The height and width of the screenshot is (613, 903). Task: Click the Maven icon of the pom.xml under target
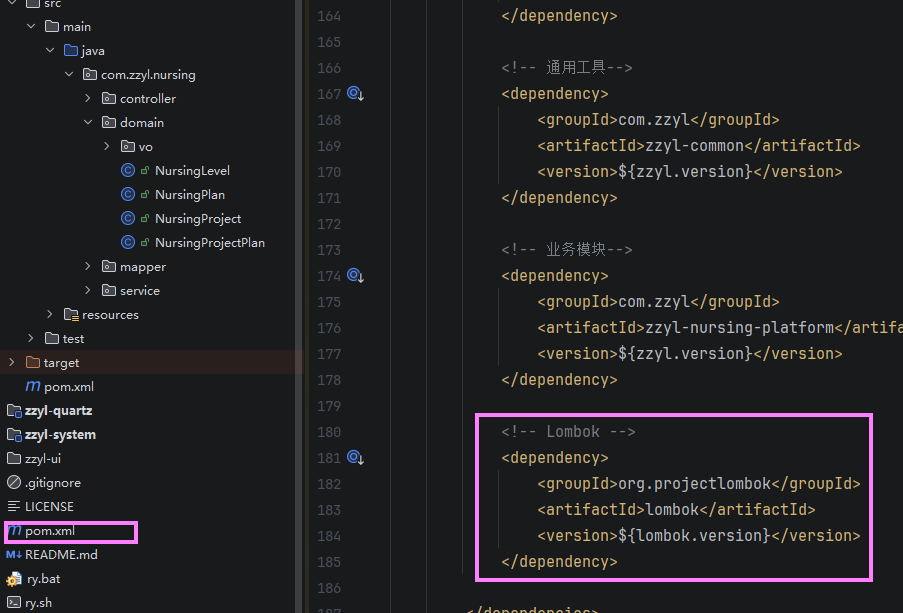33,387
